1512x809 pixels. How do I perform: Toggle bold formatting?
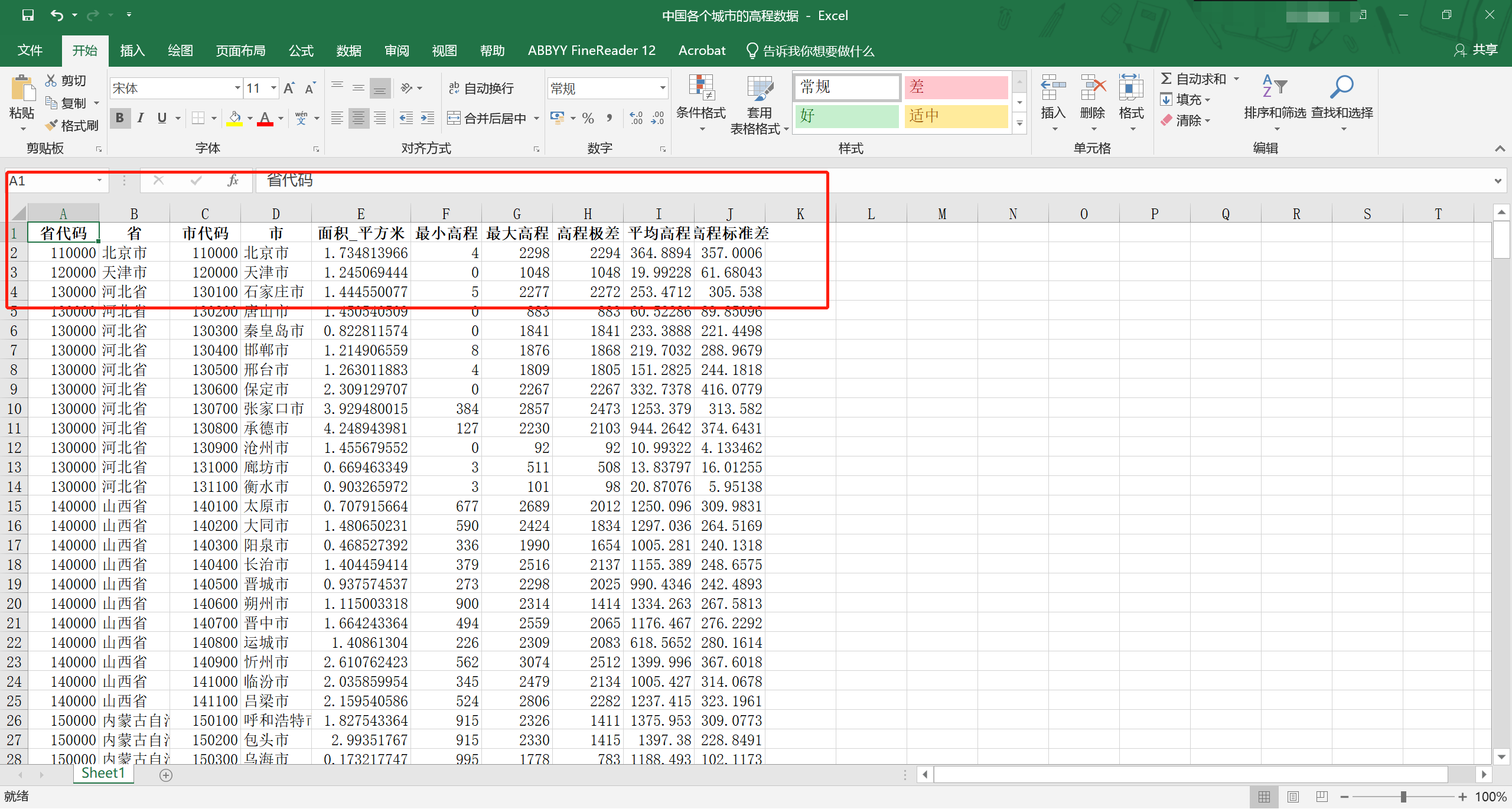120,118
